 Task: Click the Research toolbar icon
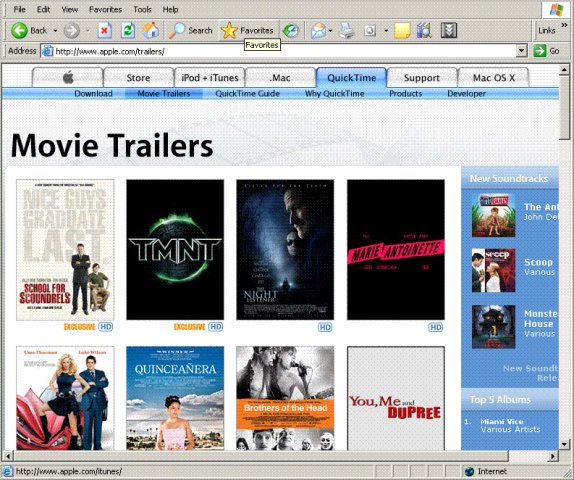425,30
